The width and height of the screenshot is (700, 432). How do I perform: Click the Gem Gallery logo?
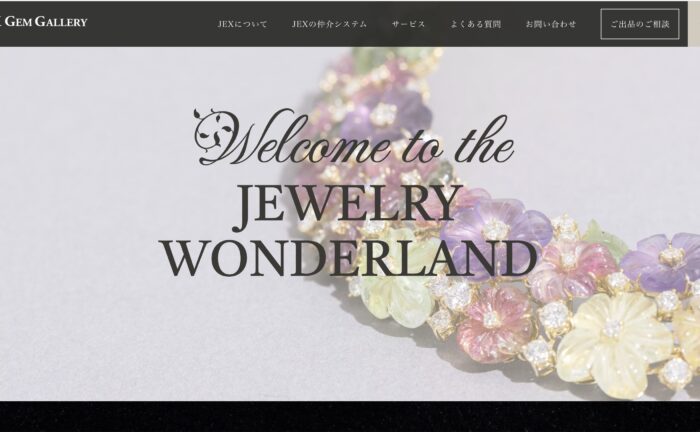44,21
